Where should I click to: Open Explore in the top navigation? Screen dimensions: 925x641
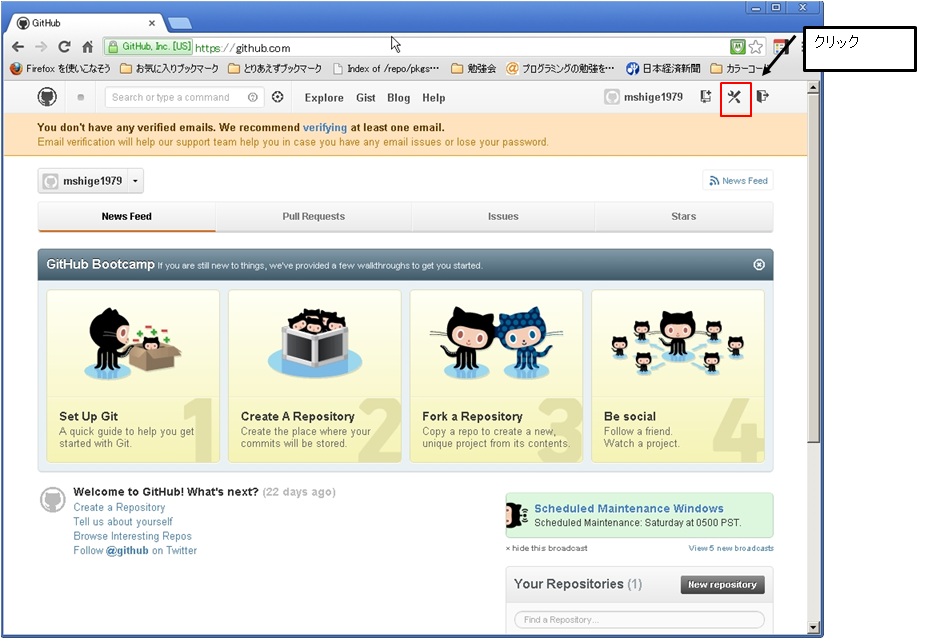324,98
